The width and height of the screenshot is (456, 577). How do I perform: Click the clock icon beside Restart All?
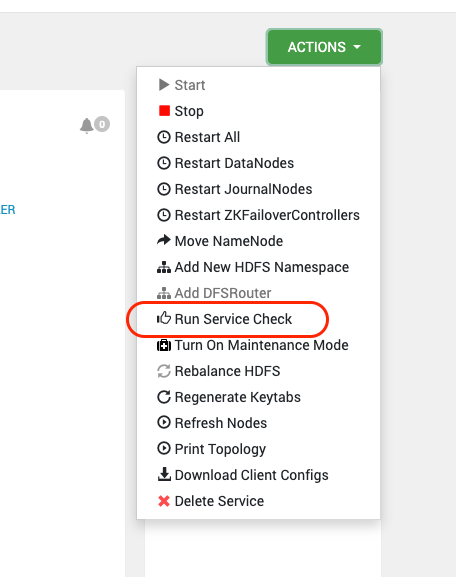click(164, 137)
